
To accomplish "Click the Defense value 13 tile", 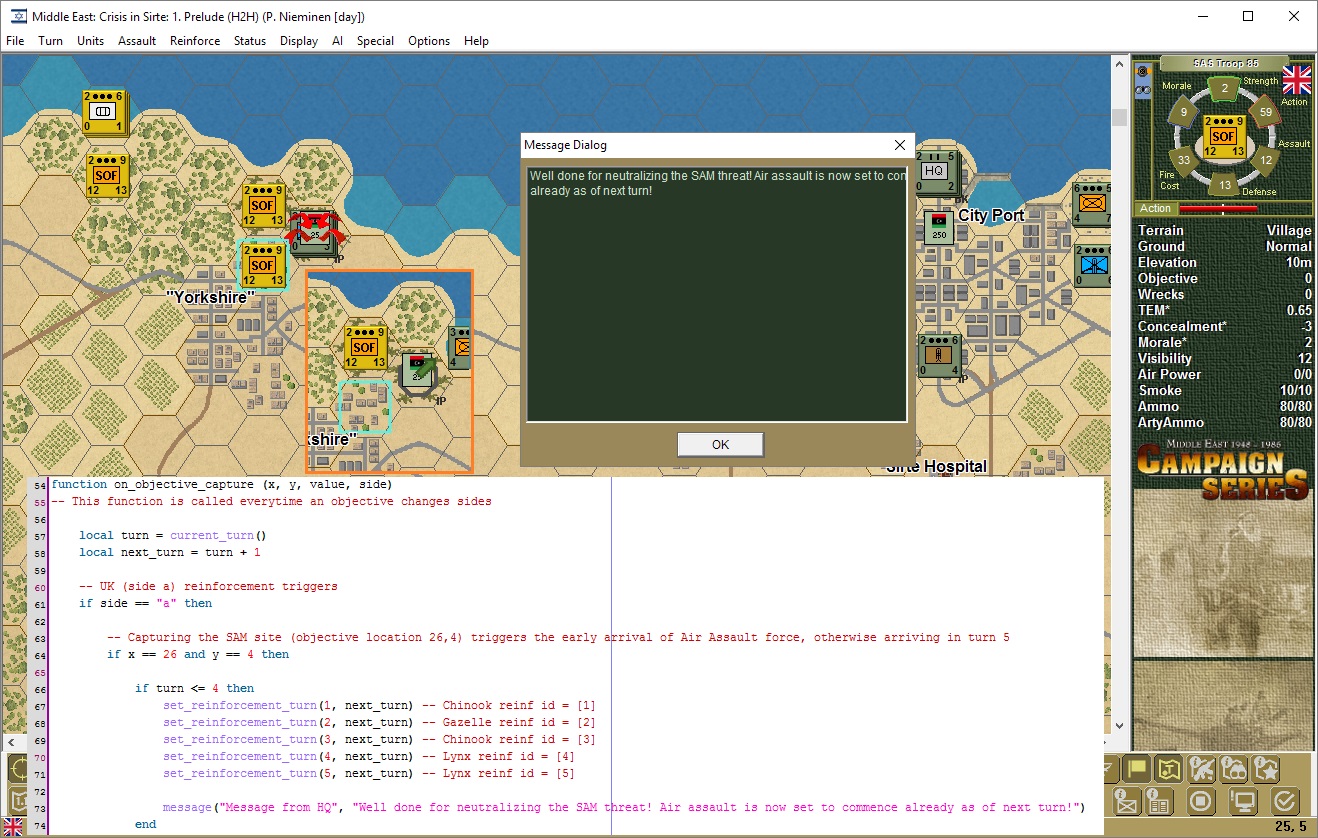I will pos(1224,184).
